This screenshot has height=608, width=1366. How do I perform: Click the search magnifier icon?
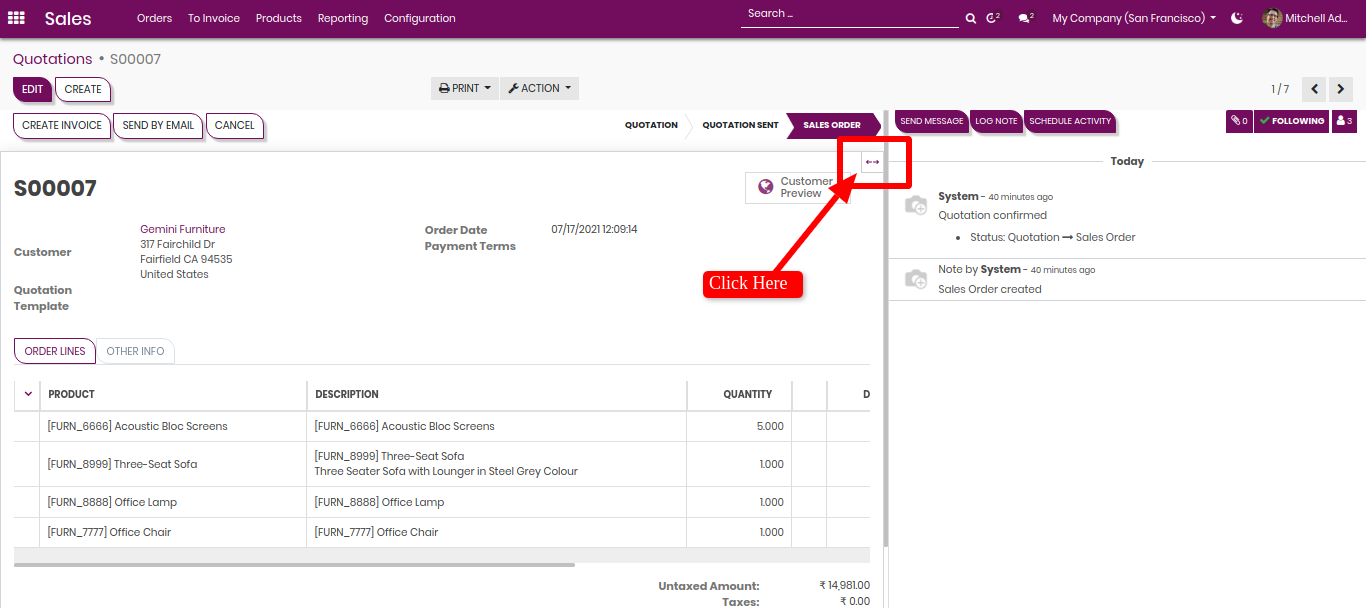tap(971, 18)
